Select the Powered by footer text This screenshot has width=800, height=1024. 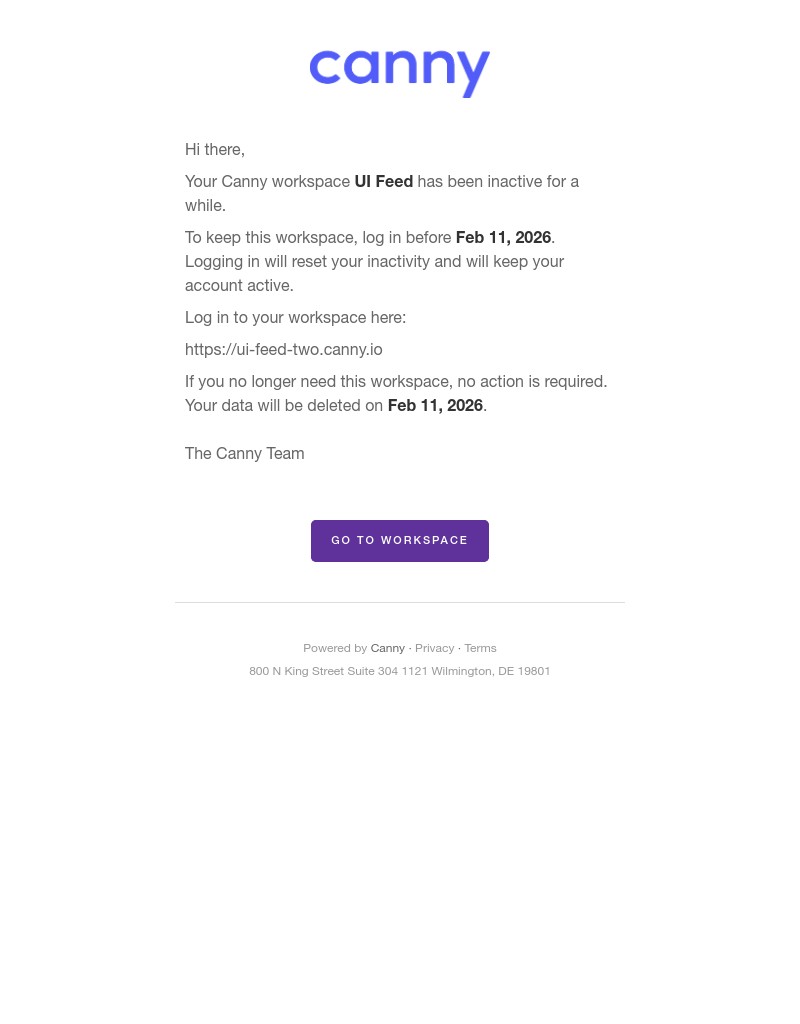point(336,648)
